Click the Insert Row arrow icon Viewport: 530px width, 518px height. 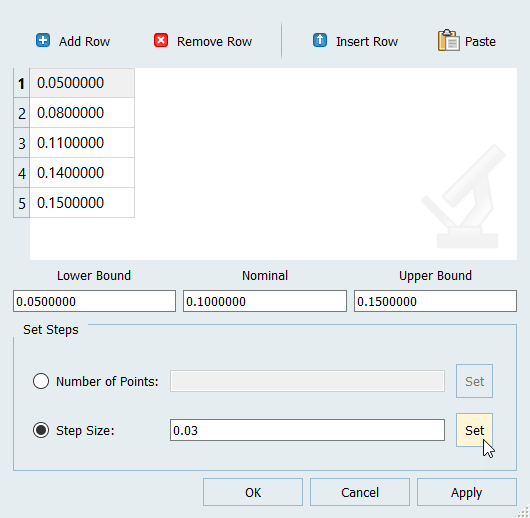pos(320,41)
